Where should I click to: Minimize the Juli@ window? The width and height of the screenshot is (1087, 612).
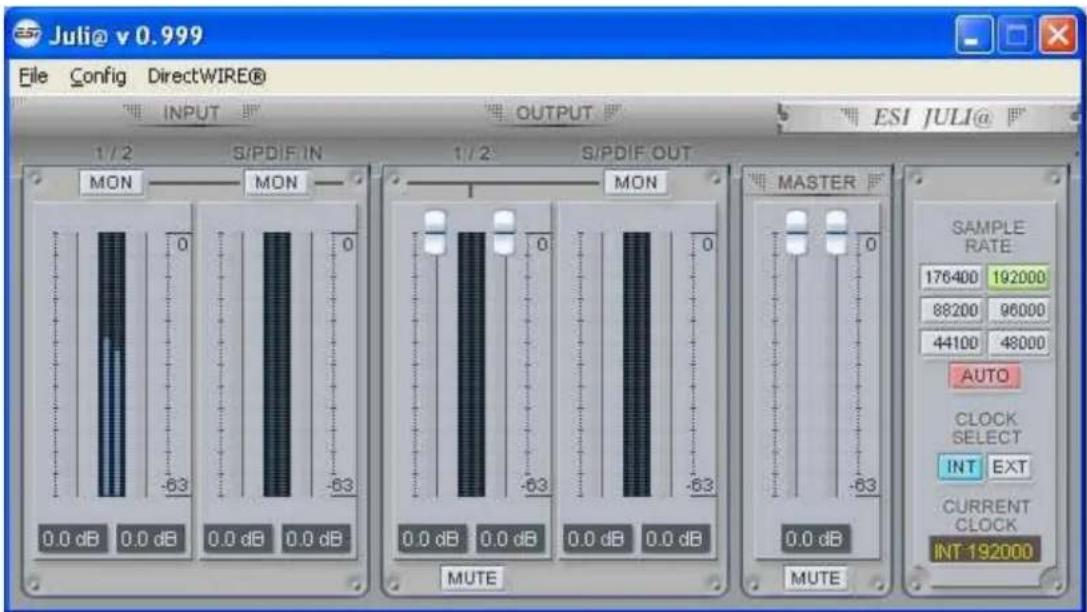974,34
